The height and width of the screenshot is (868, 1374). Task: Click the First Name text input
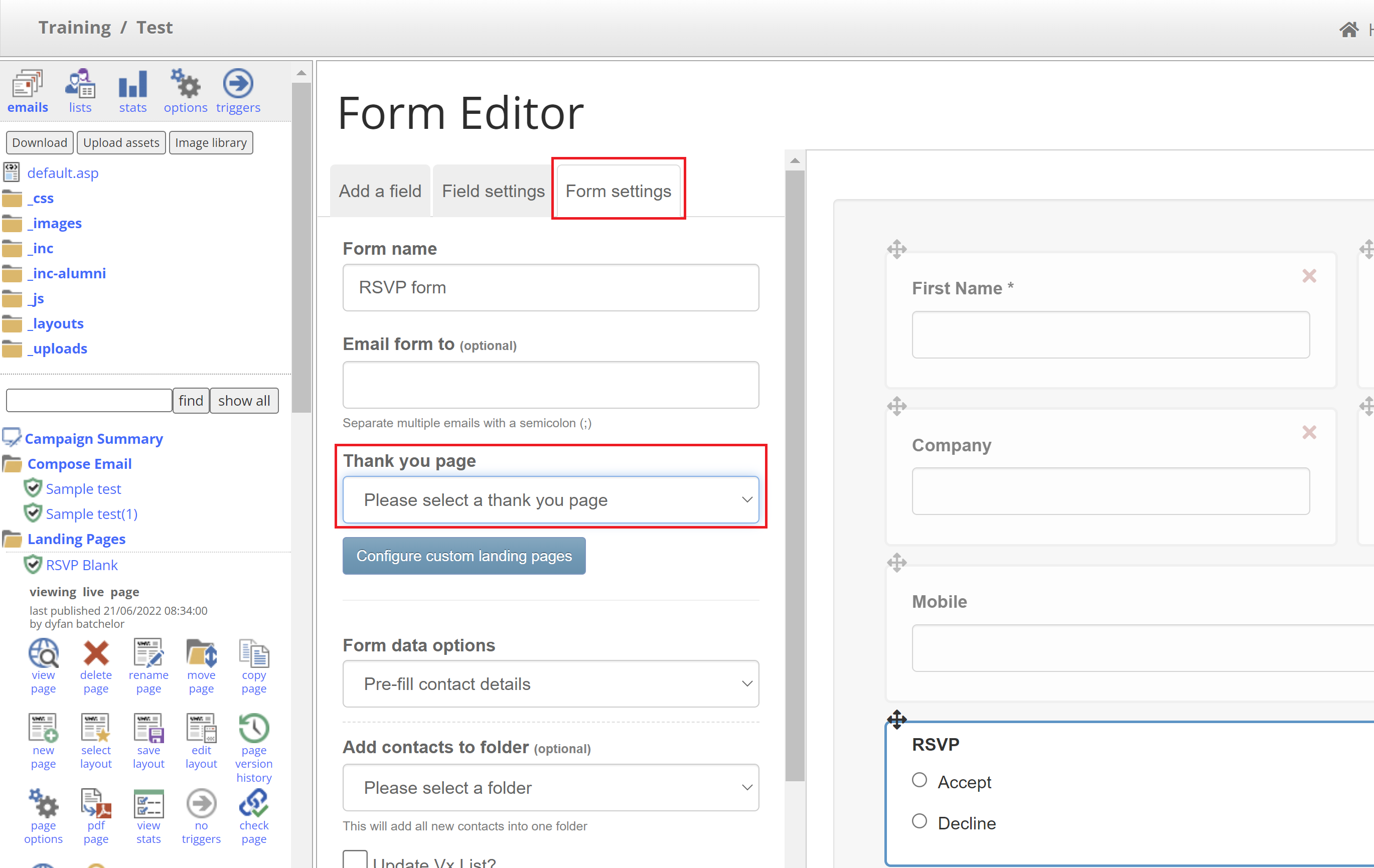click(x=1110, y=335)
